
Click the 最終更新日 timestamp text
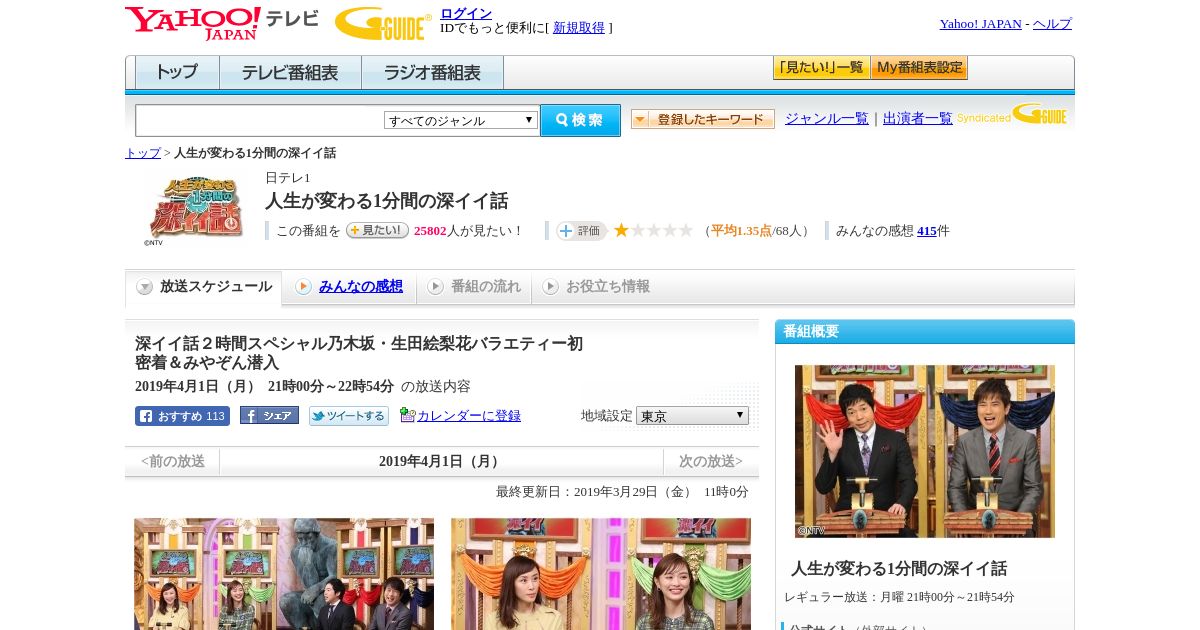pyautogui.click(x=622, y=492)
